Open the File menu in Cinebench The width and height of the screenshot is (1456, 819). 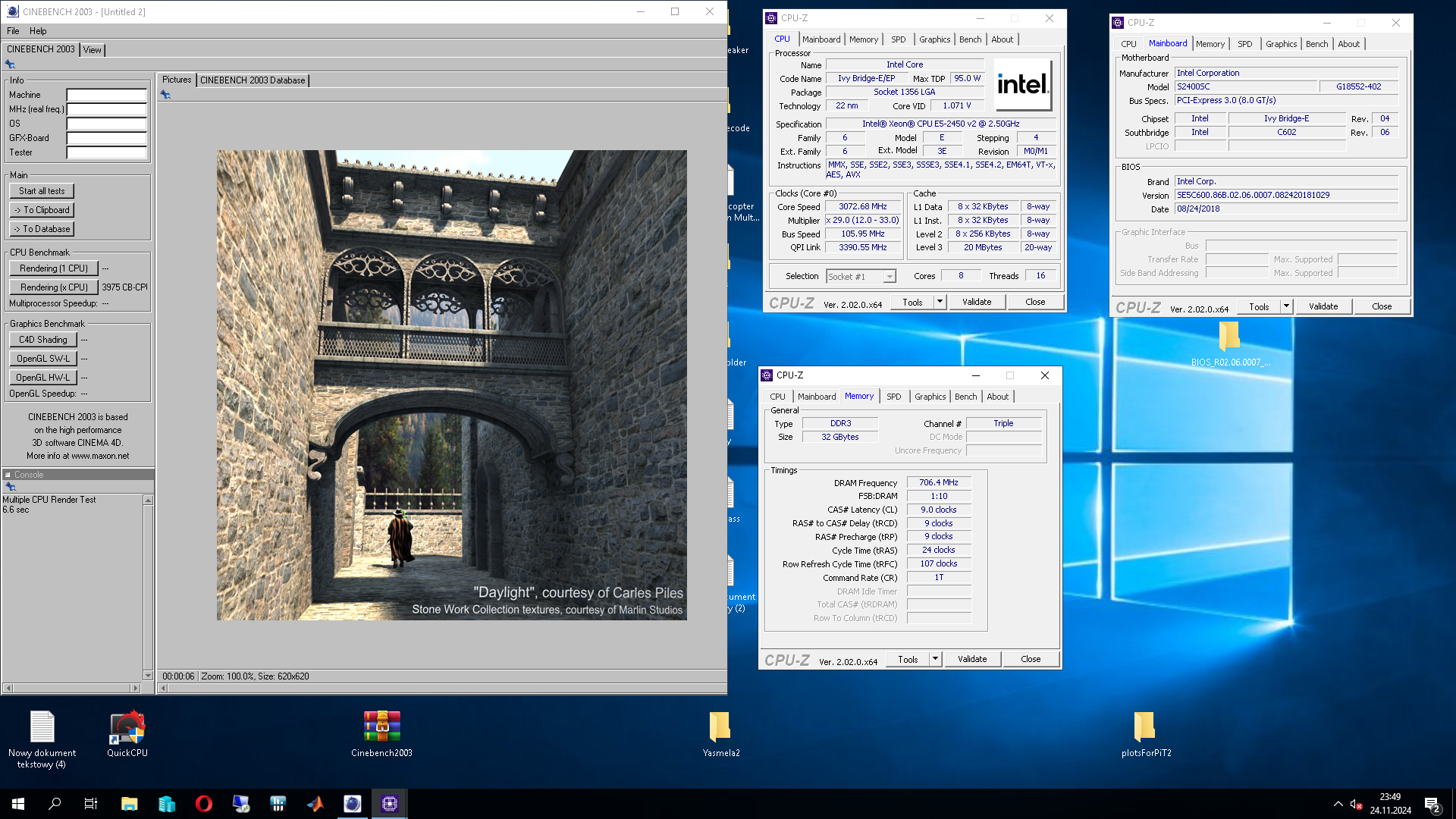pyautogui.click(x=13, y=31)
